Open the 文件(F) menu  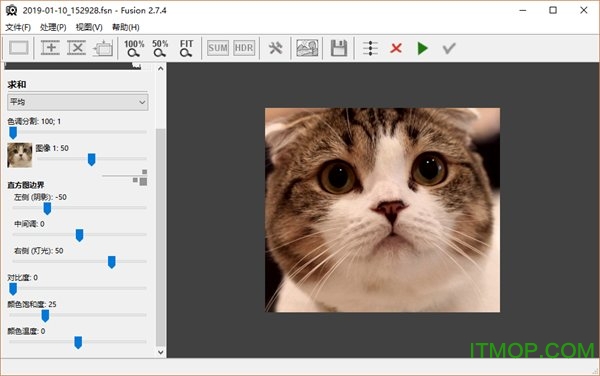tap(18, 27)
